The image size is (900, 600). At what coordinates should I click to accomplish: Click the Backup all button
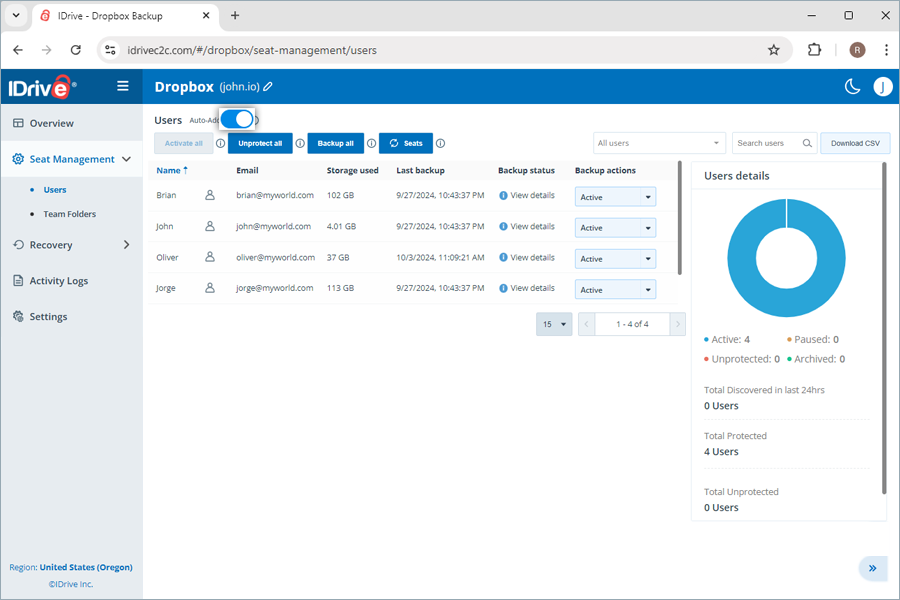[336, 144]
